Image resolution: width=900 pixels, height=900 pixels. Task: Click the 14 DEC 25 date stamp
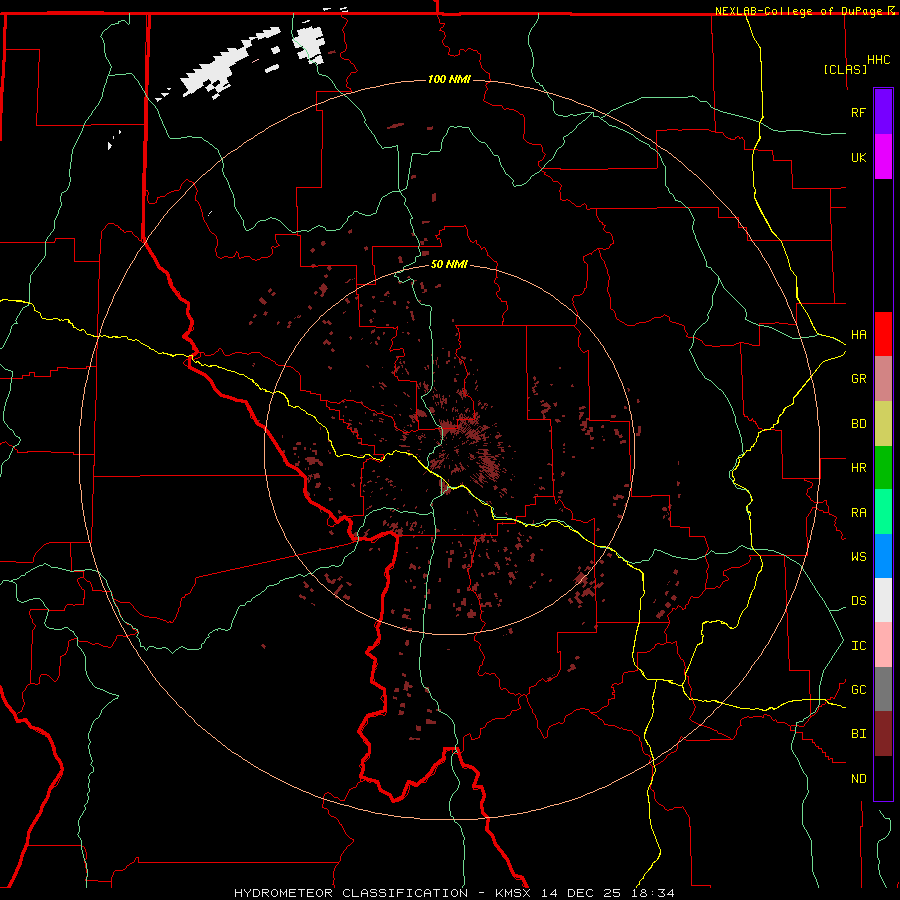pos(582,893)
